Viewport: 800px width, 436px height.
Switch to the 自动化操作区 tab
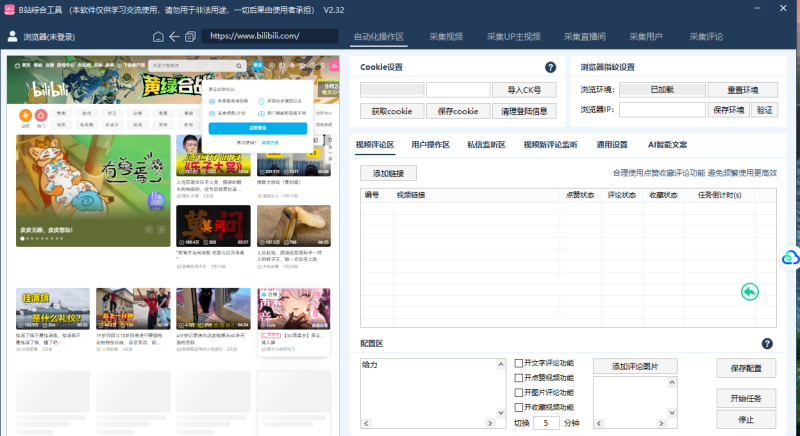pyautogui.click(x=379, y=37)
